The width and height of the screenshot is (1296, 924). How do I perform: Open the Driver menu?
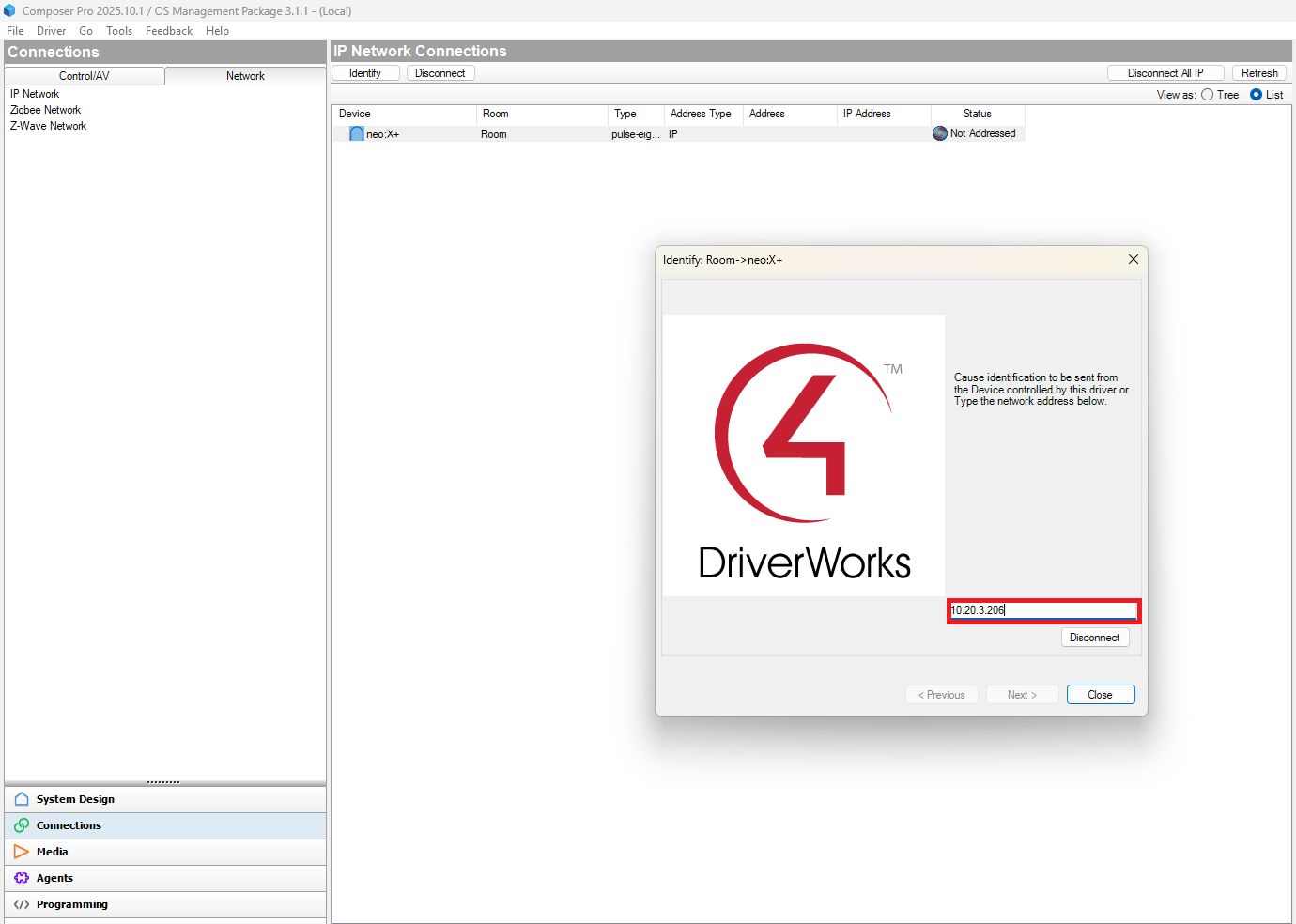coord(52,31)
